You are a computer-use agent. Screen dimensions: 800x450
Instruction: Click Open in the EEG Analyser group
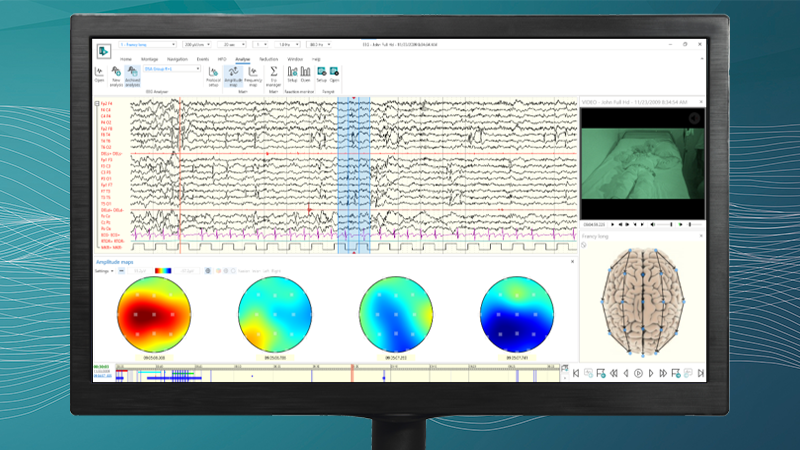click(99, 74)
